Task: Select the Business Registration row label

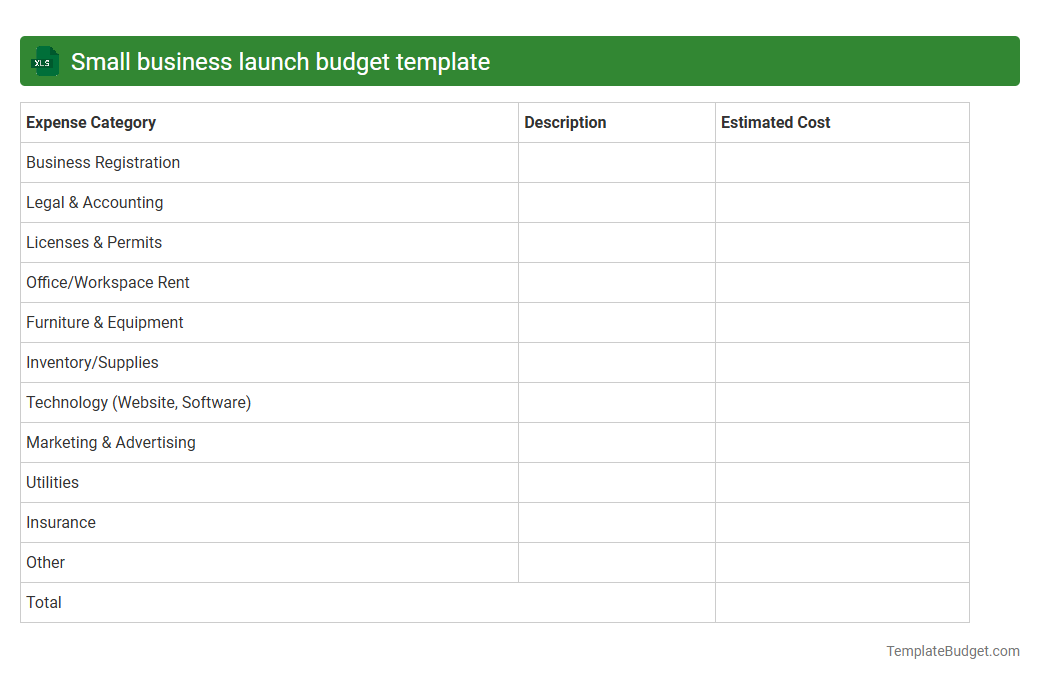Action: click(102, 162)
